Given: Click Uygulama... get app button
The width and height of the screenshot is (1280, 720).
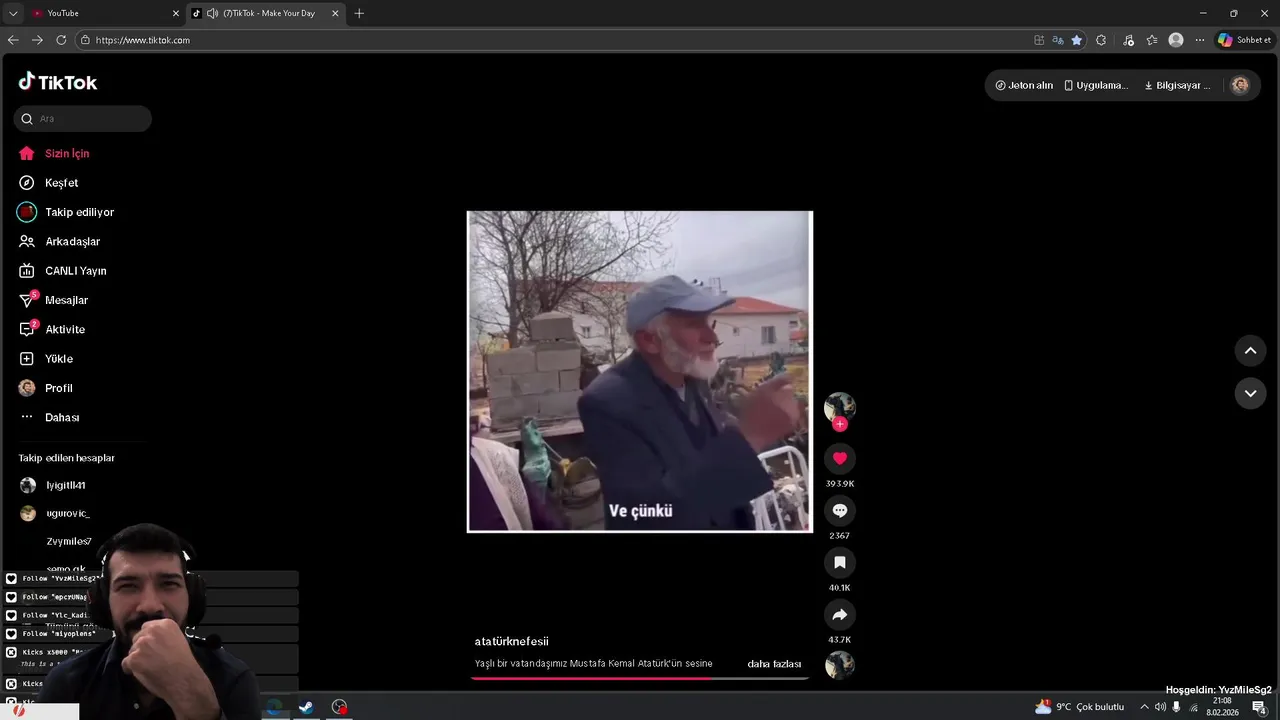Looking at the screenshot, I should click(x=1096, y=85).
